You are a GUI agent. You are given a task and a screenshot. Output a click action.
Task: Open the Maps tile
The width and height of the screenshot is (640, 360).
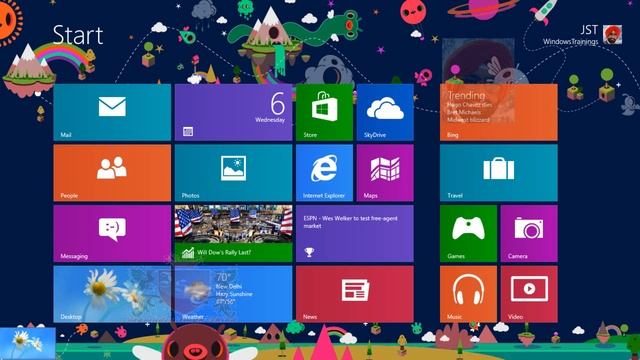pyautogui.click(x=385, y=173)
